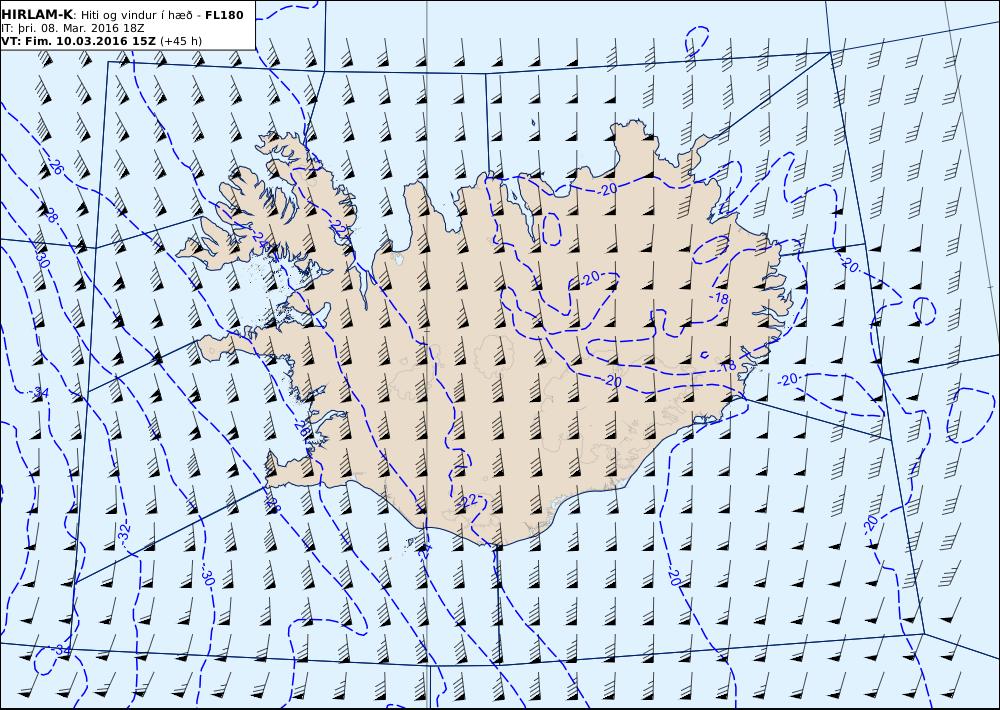Viewport: 1000px width, 710px height.
Task: Select the "Hiti og vindur í hæð" title text
Action: [x=136, y=15]
